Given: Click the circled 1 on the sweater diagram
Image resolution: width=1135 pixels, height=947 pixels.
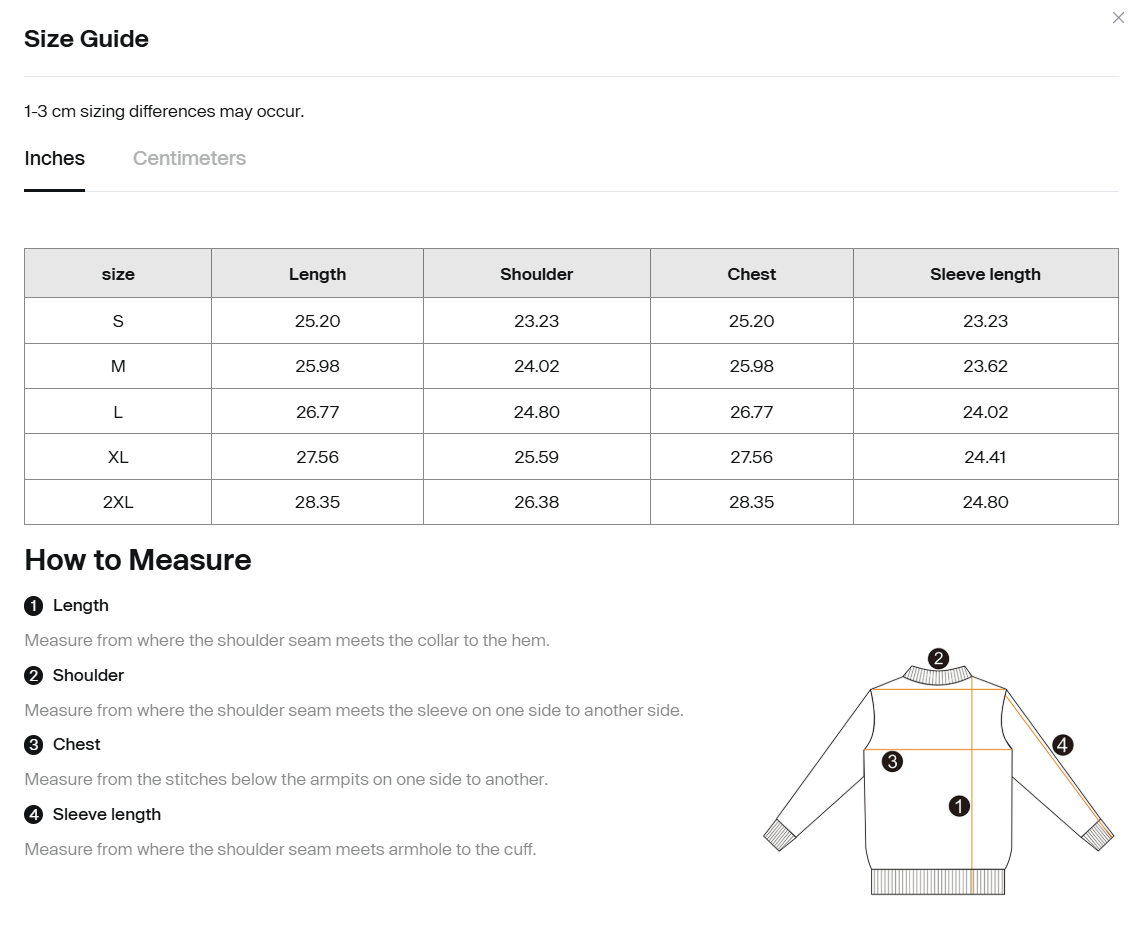Looking at the screenshot, I should pos(958,805).
